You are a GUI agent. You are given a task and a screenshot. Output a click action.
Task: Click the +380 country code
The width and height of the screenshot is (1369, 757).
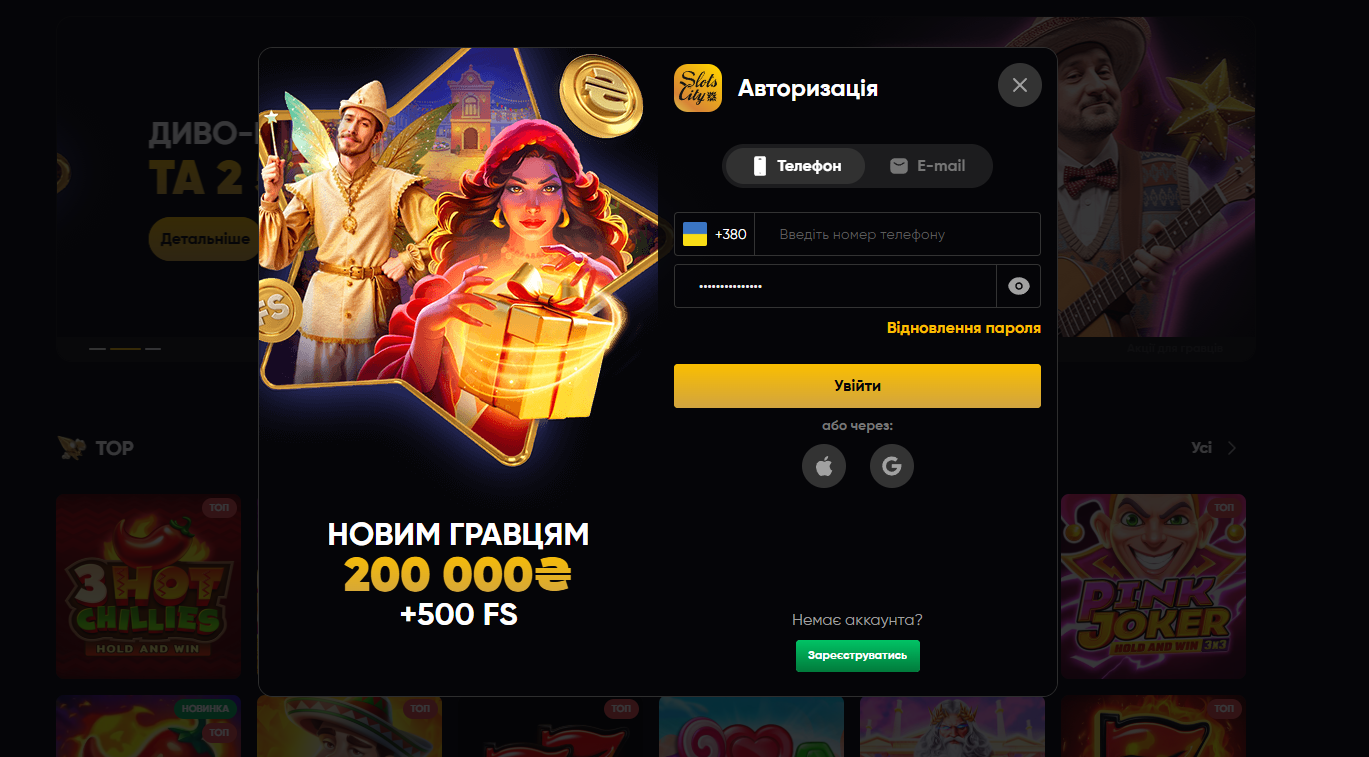(731, 234)
